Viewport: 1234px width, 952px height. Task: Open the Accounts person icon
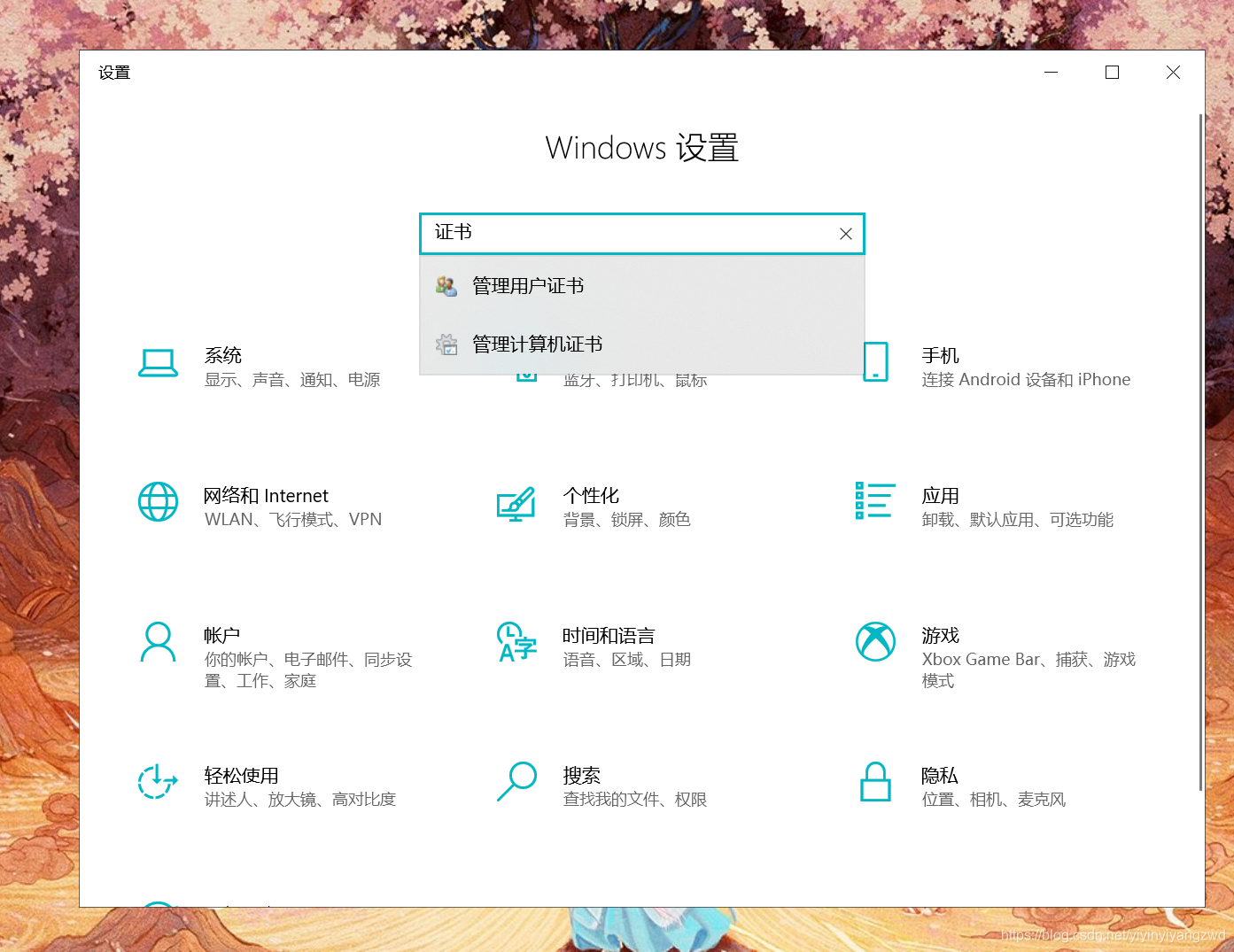point(159,642)
